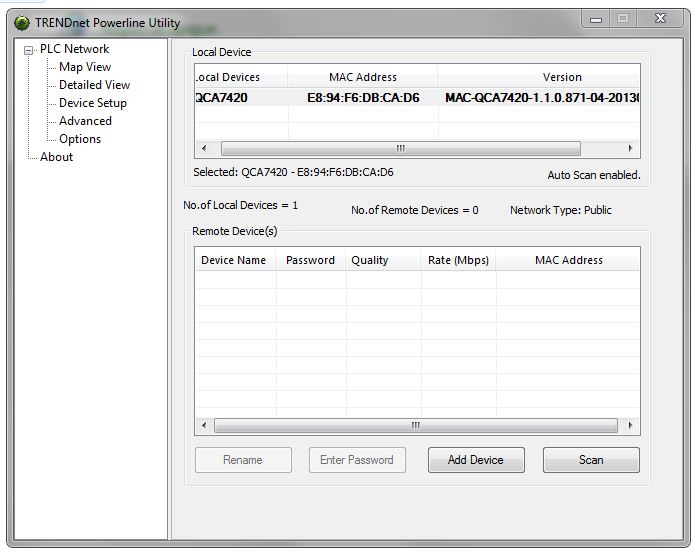Click the Rate (Mbps) column header
This screenshot has width=694, height=554.
(458, 260)
